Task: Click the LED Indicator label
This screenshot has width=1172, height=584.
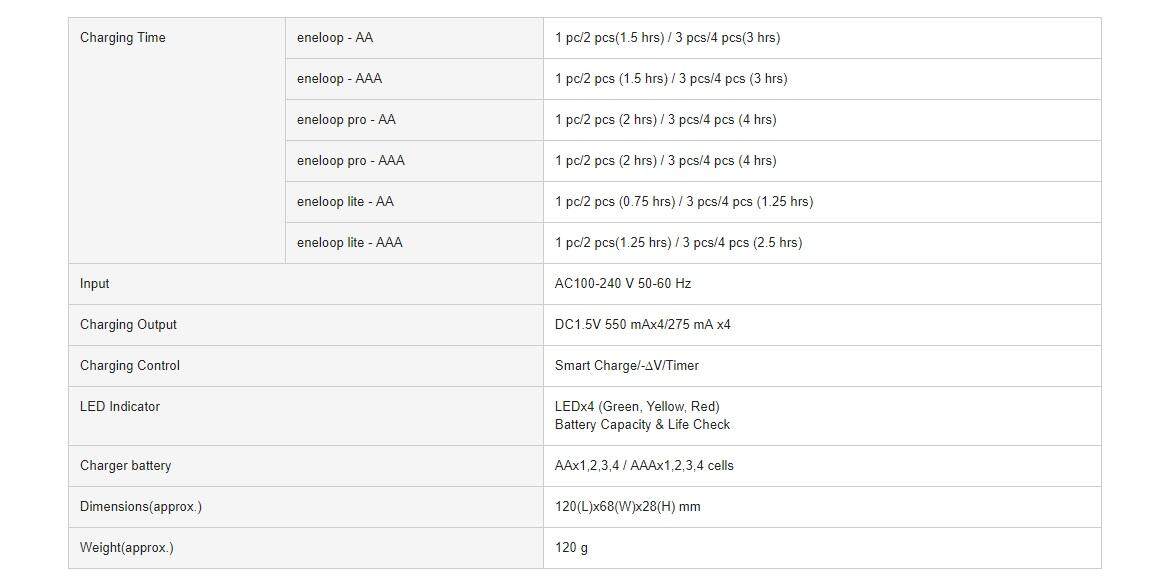Action: [120, 407]
